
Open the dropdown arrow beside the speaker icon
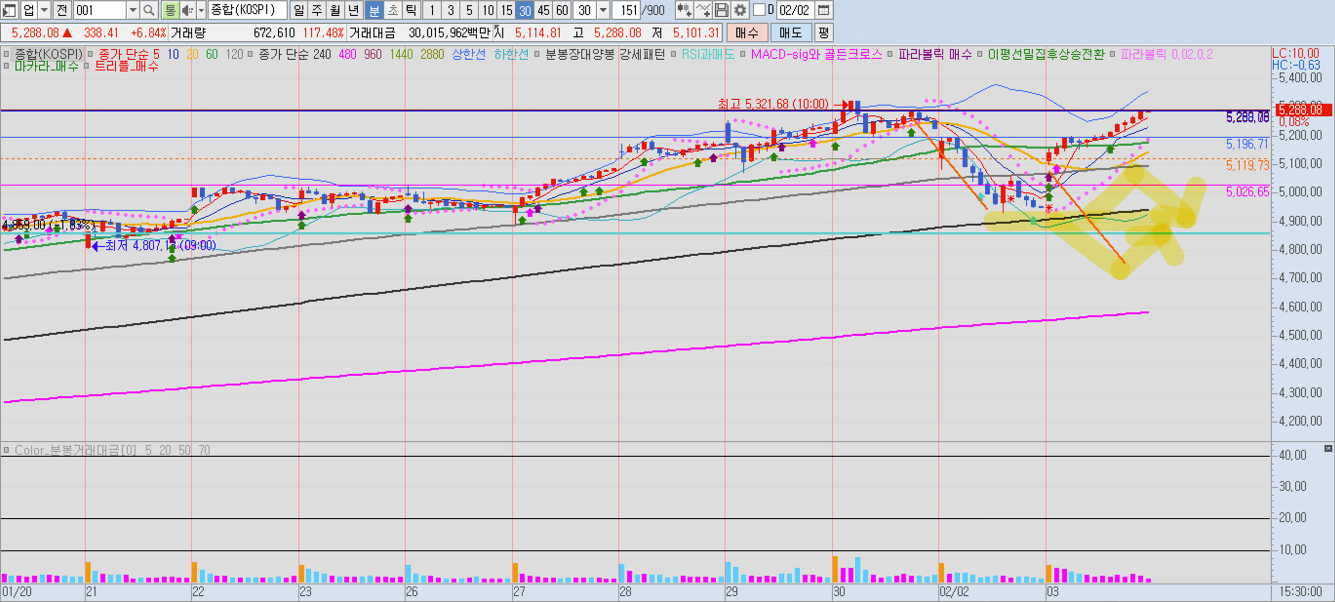coord(201,10)
